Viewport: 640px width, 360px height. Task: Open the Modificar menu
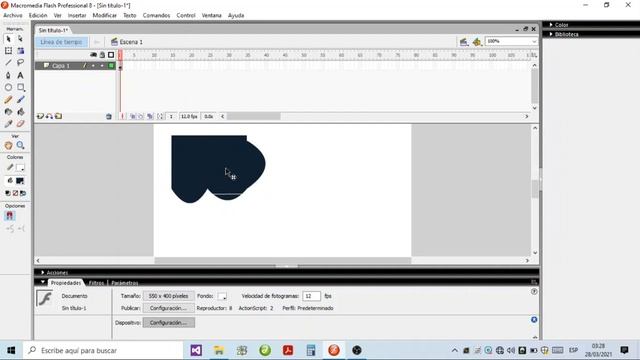point(104,16)
